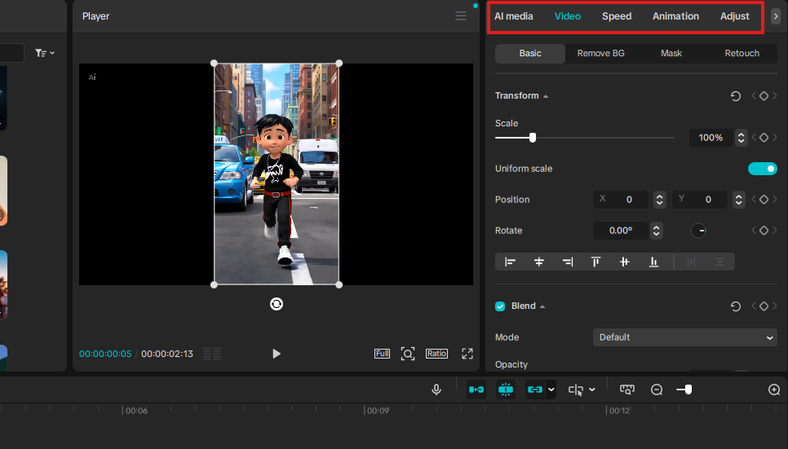Open dropdown beside split cursor tool
788x449 pixels.
point(592,390)
